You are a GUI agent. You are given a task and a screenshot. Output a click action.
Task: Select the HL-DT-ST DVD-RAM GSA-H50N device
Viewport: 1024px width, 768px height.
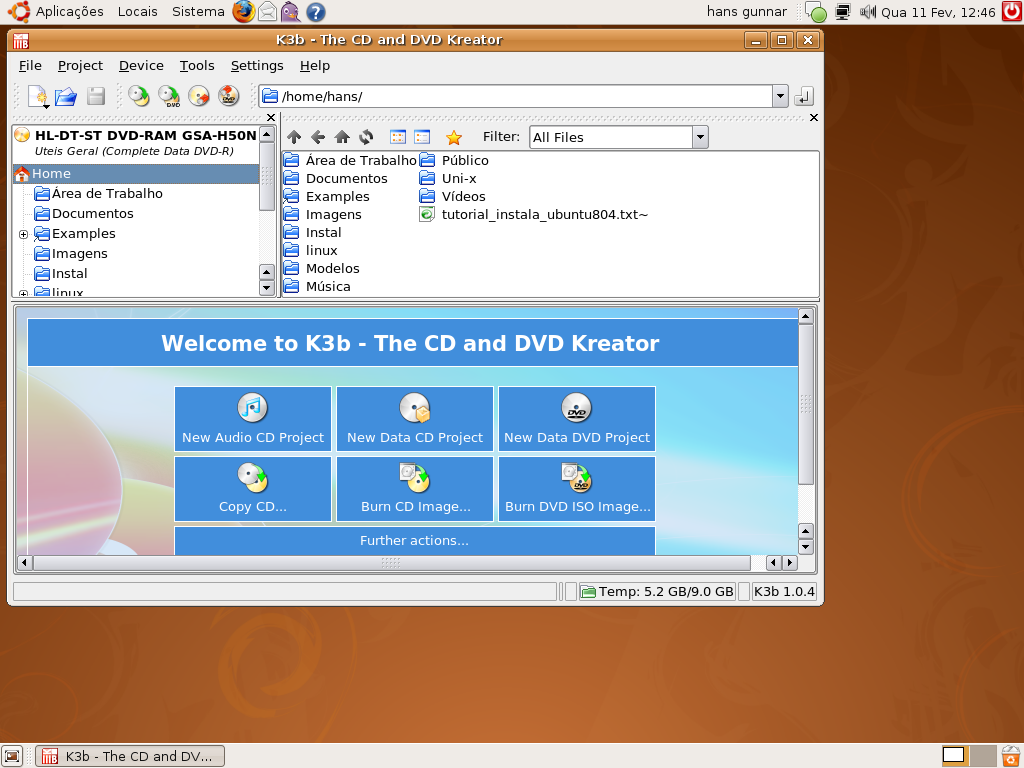(x=136, y=142)
